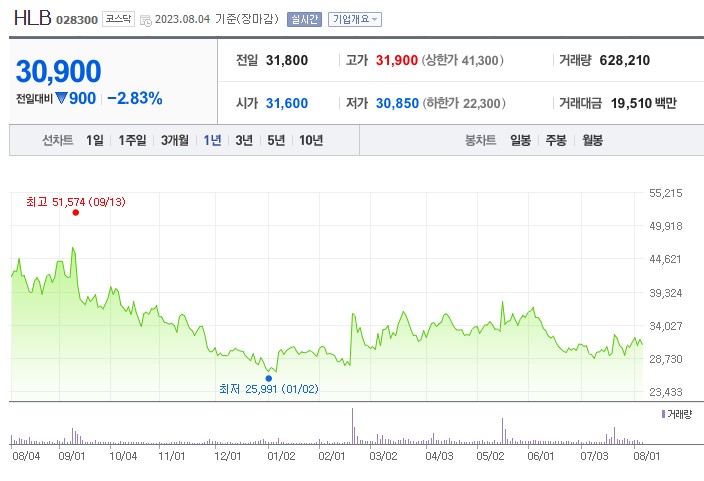Click the 시가 value 31,600
Screen dimensions: 704x481
tap(287, 103)
